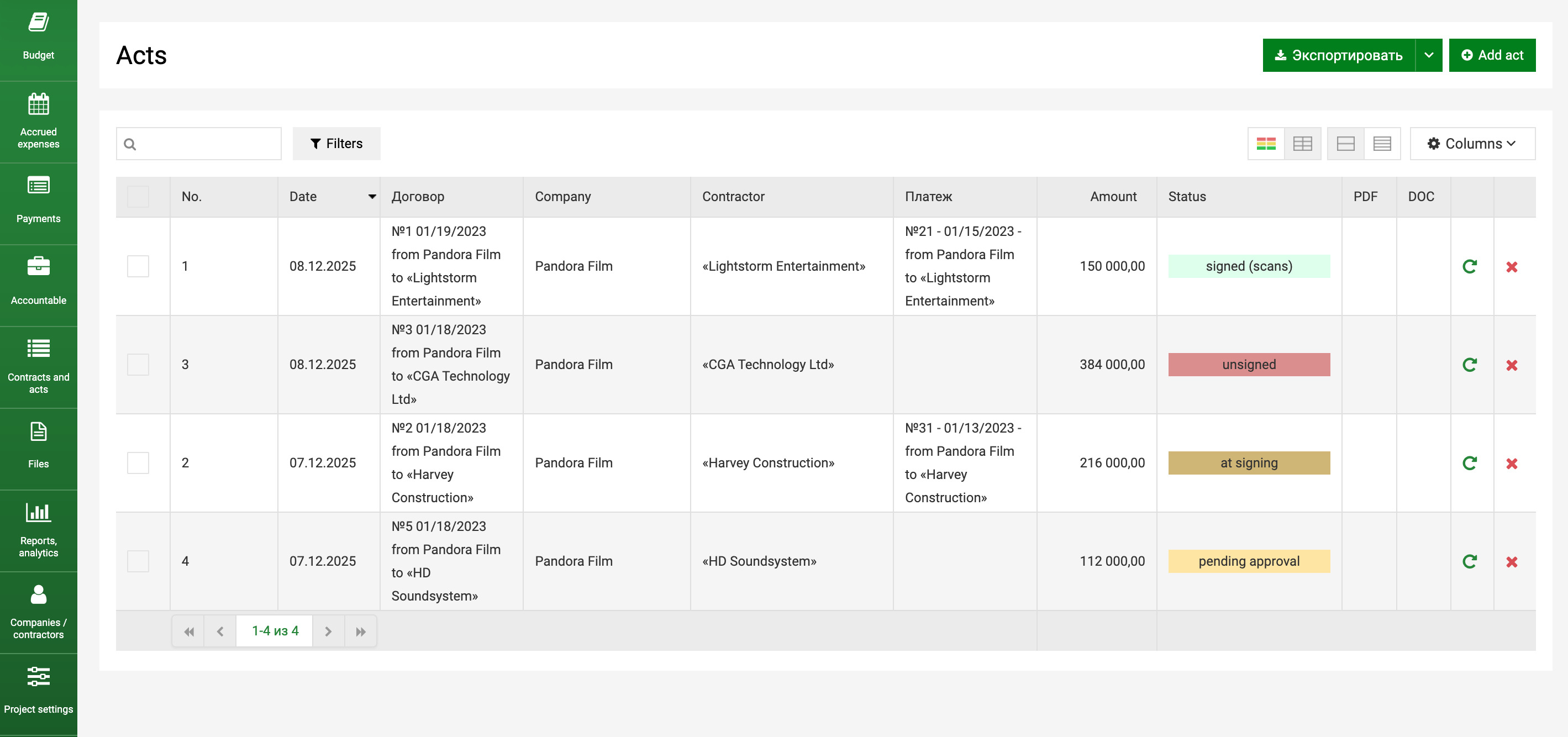Expand the export options arrow

(1428, 55)
